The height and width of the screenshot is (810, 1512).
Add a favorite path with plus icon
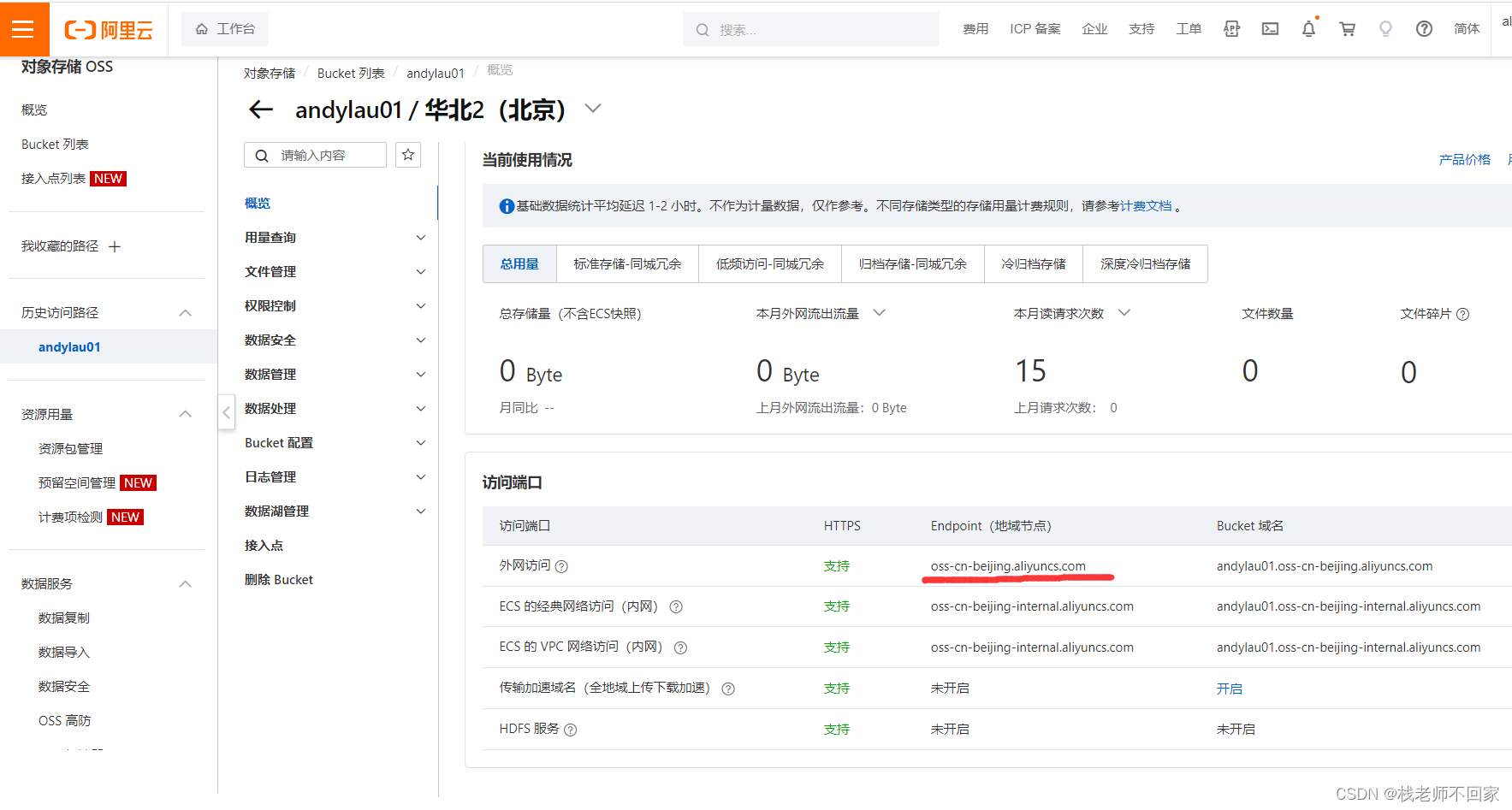pos(115,246)
